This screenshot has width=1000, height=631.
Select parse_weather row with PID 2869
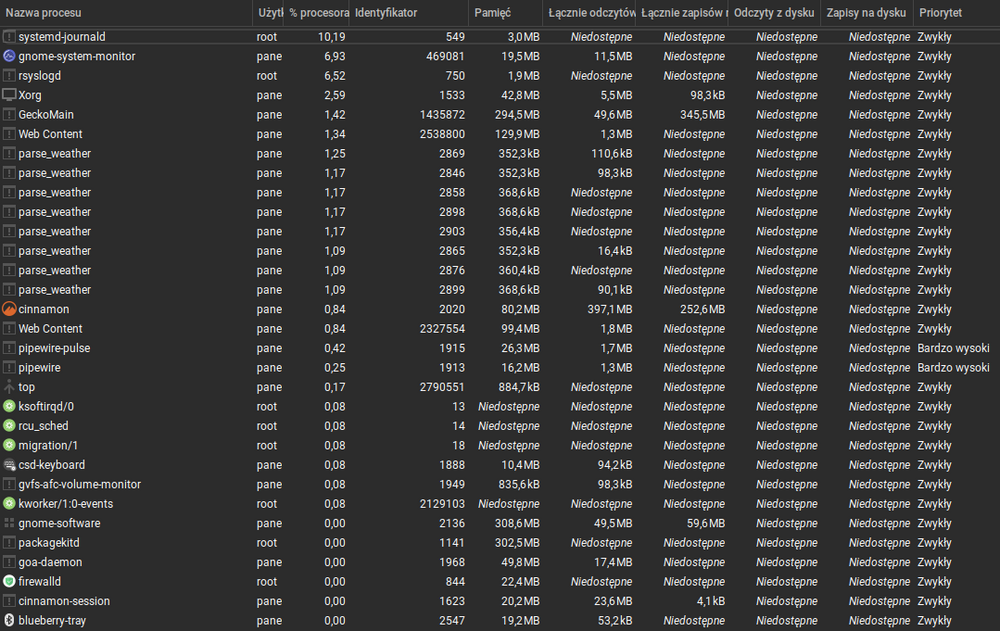coord(500,154)
